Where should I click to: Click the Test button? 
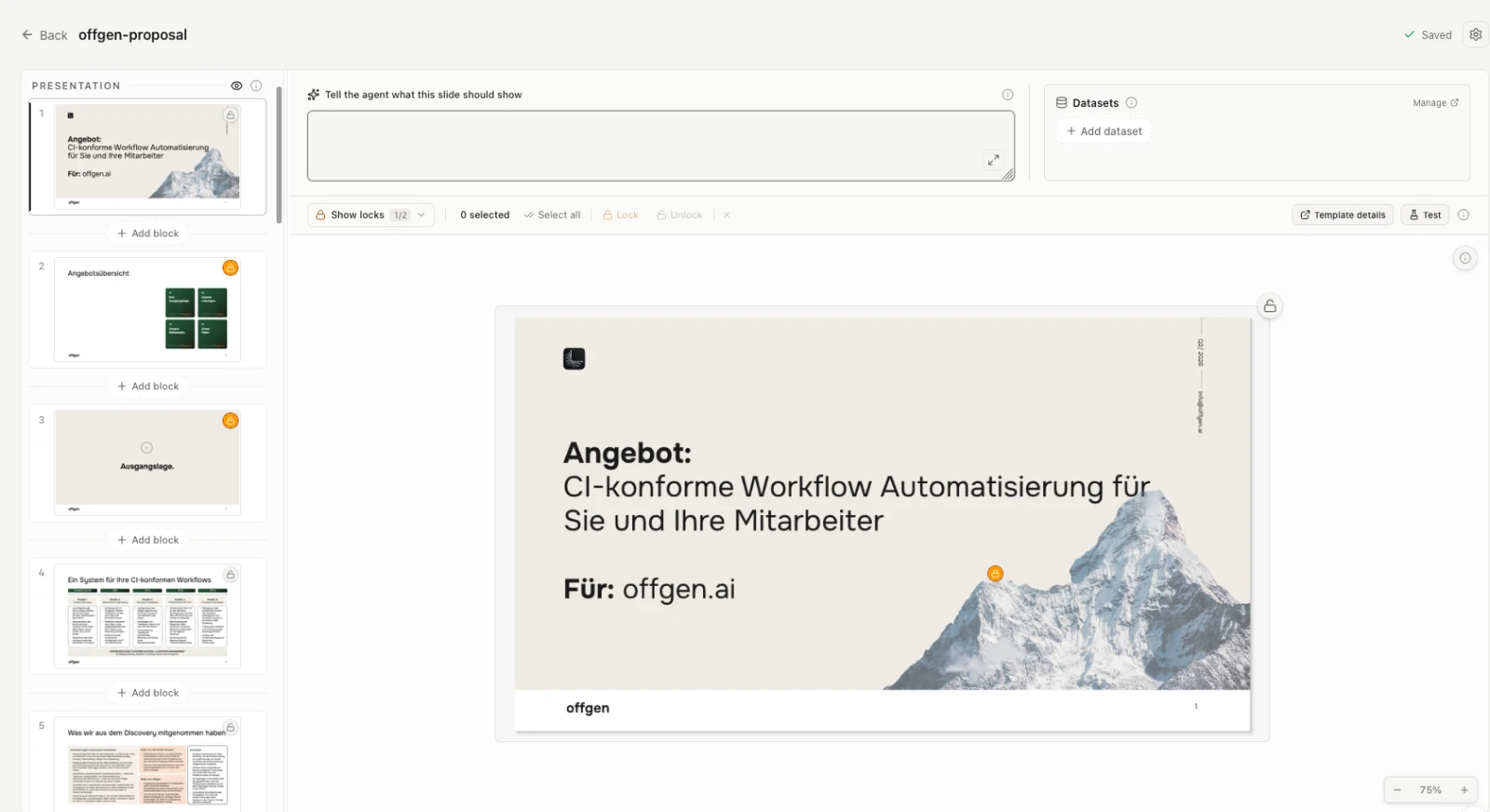pyautogui.click(x=1425, y=215)
